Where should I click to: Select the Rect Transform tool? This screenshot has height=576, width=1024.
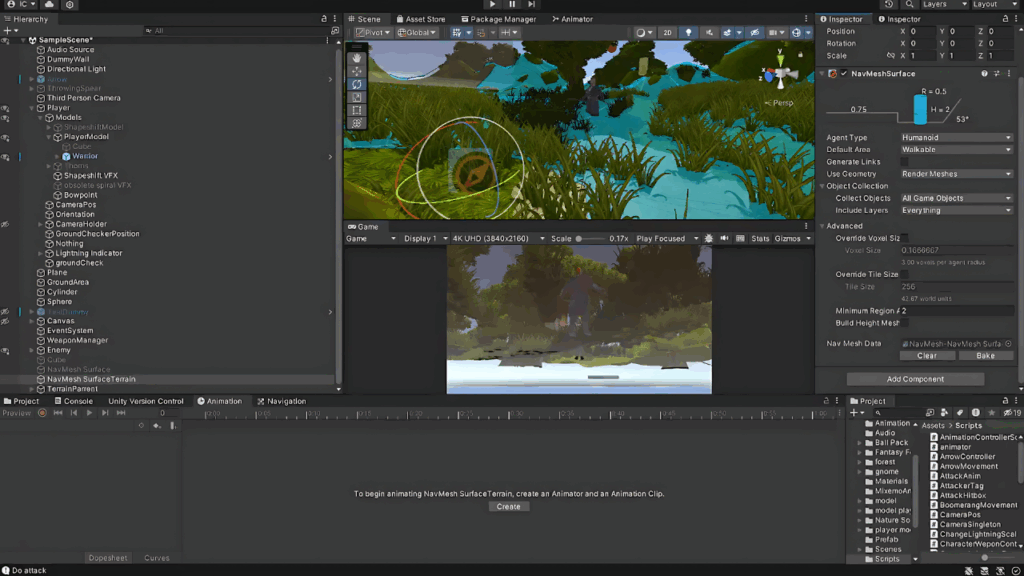pos(356,109)
